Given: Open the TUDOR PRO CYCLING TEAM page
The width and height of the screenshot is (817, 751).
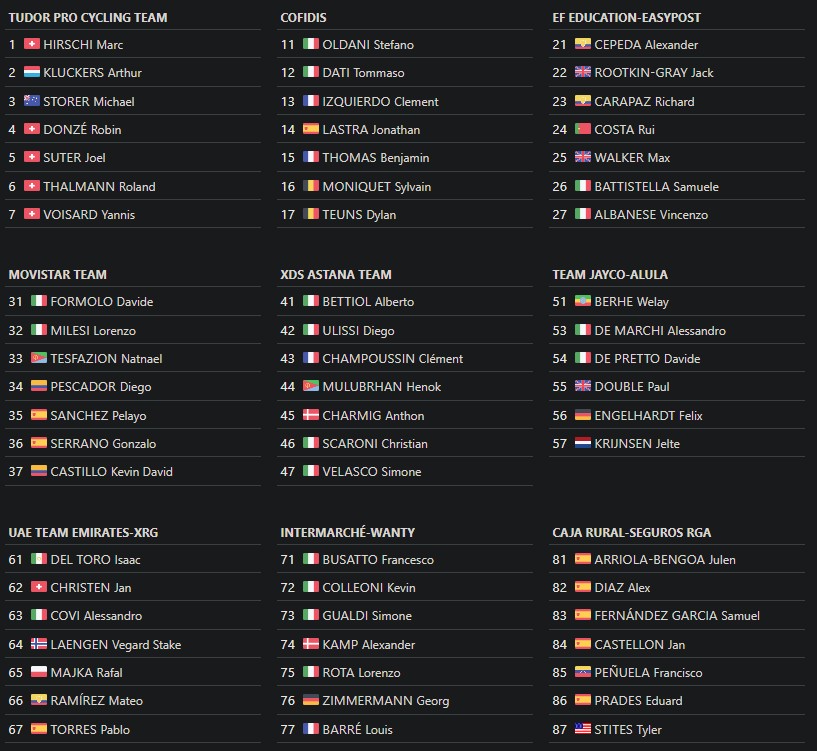Looking at the screenshot, I should tap(88, 18).
